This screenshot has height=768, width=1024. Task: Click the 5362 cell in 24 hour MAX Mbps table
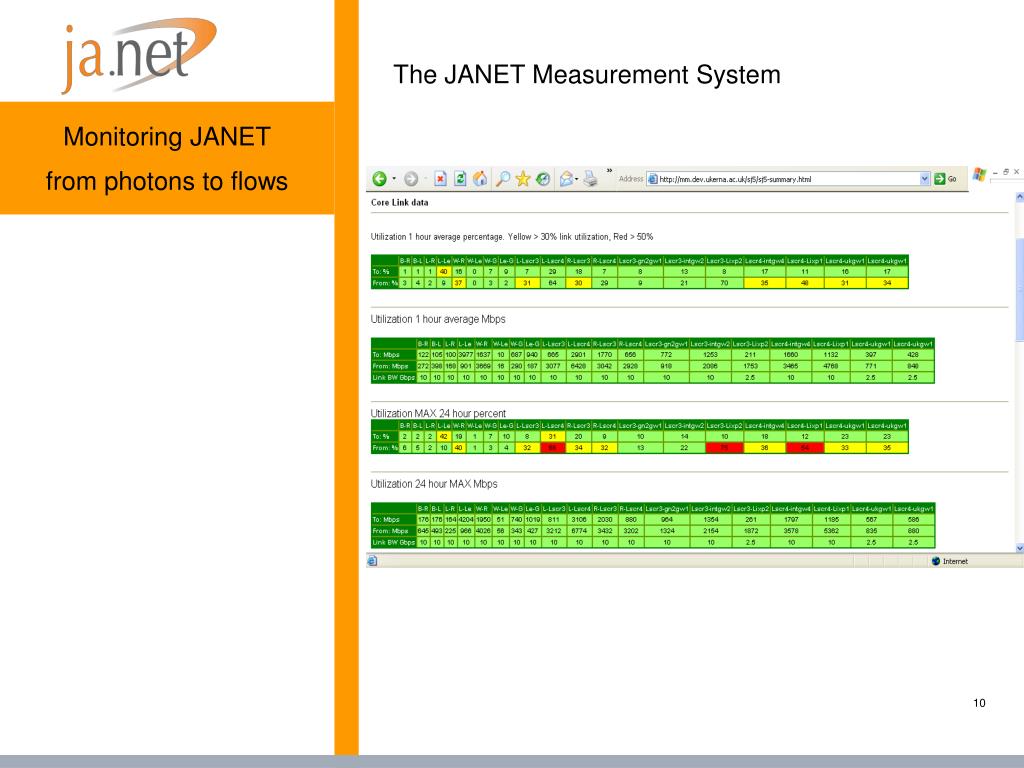831,531
